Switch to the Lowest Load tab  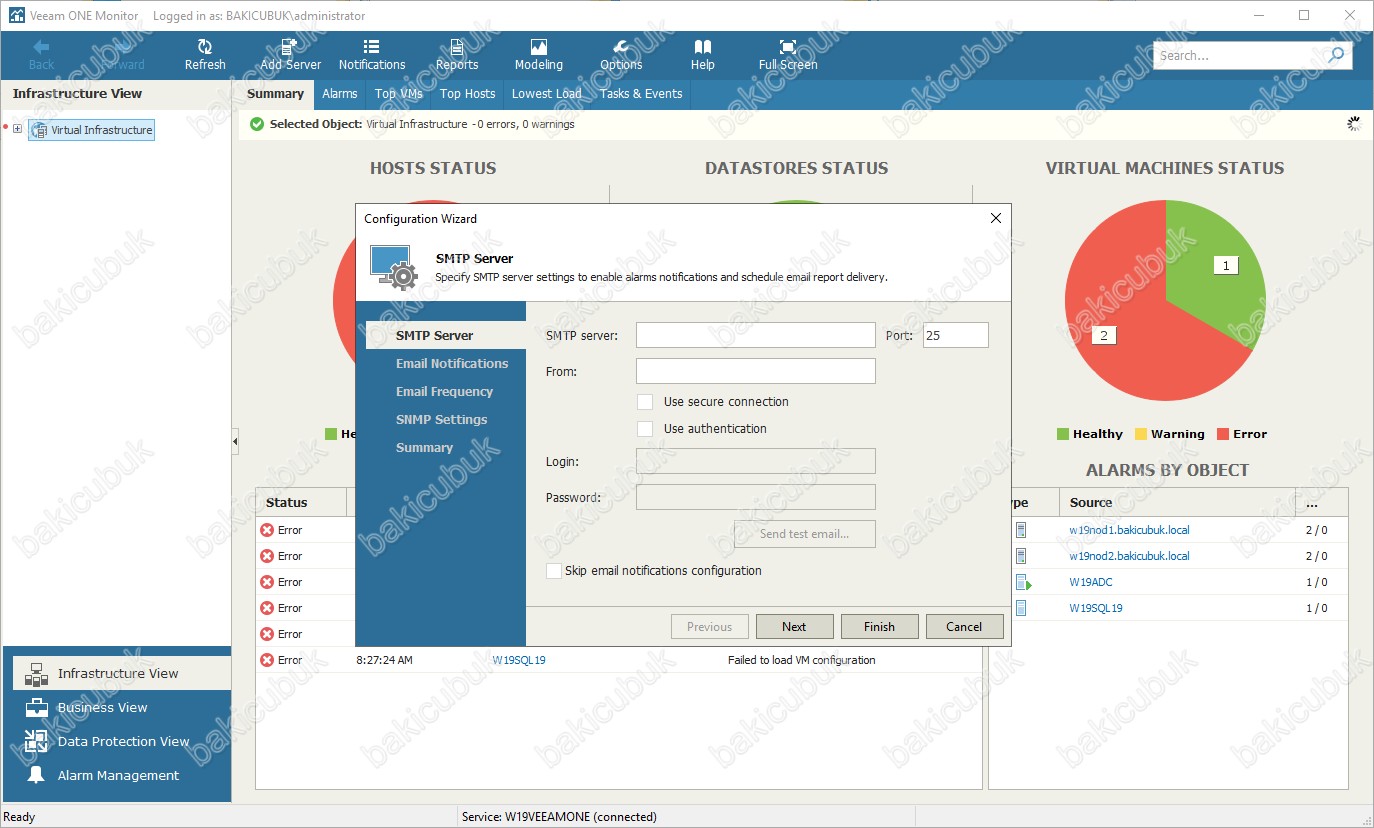tap(546, 94)
